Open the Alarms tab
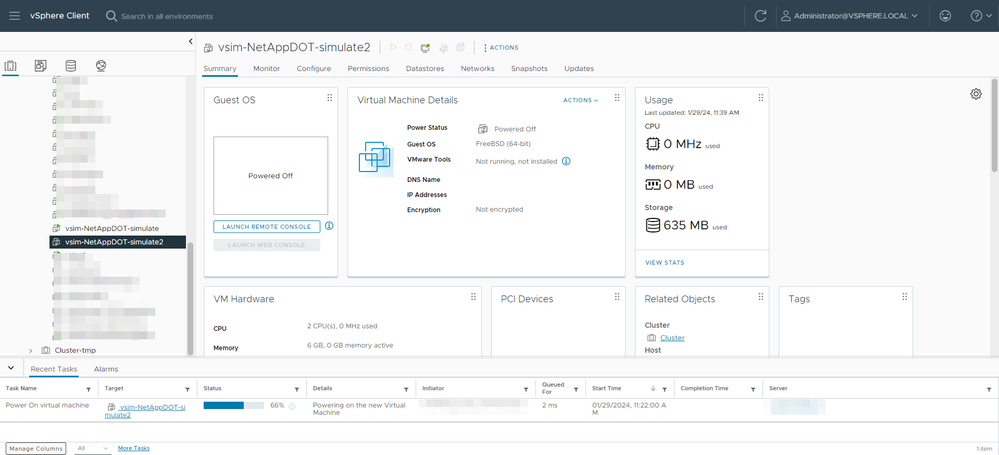Viewport: 999px width, 455px height. click(106, 369)
